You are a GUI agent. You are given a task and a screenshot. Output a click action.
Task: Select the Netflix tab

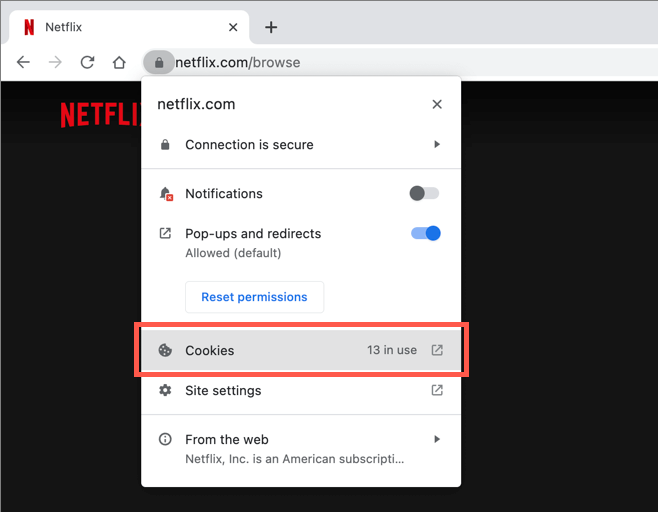pos(129,27)
